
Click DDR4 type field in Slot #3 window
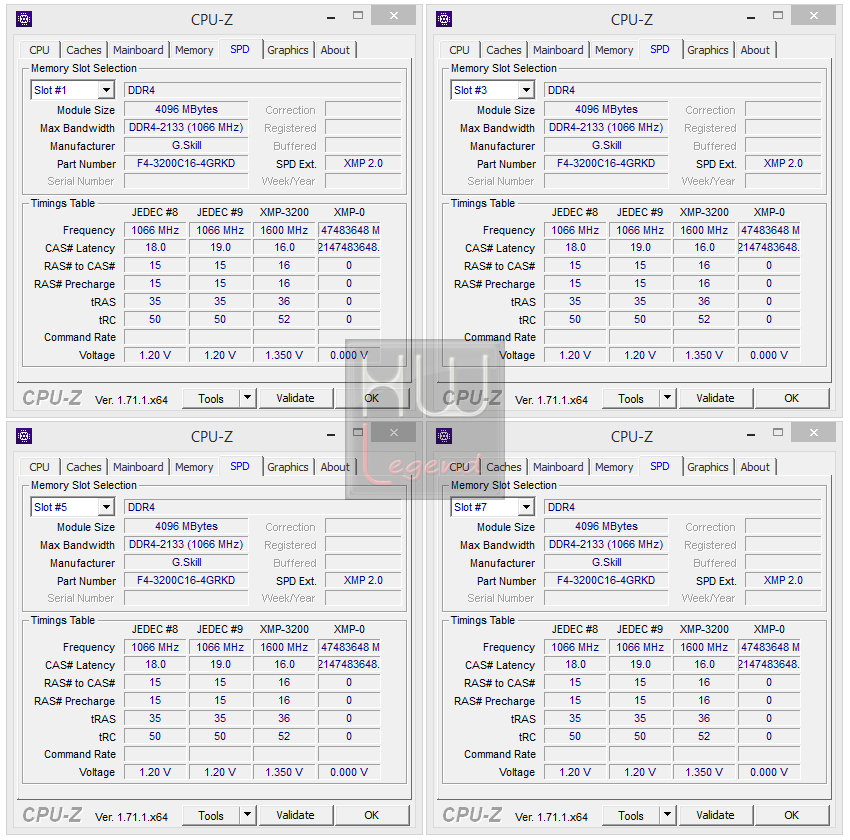click(x=682, y=90)
